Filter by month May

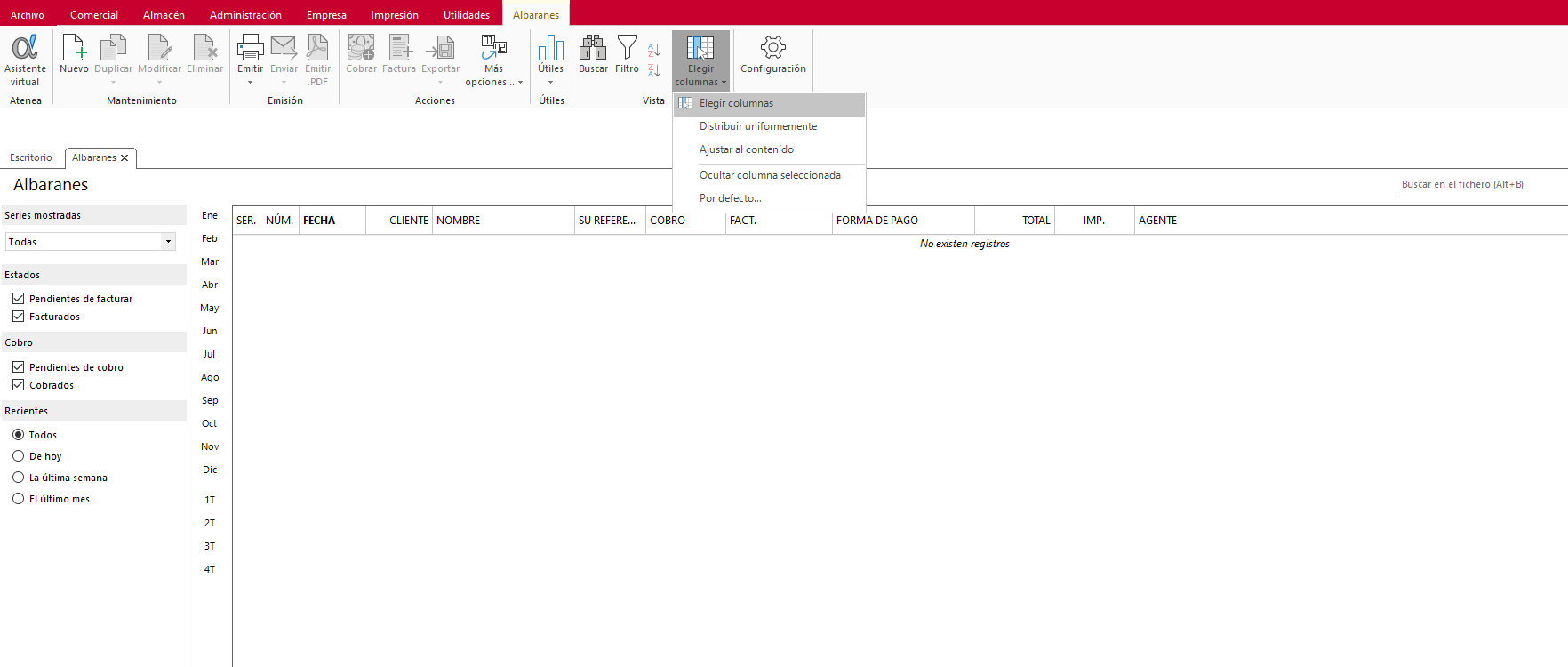pyautogui.click(x=210, y=308)
